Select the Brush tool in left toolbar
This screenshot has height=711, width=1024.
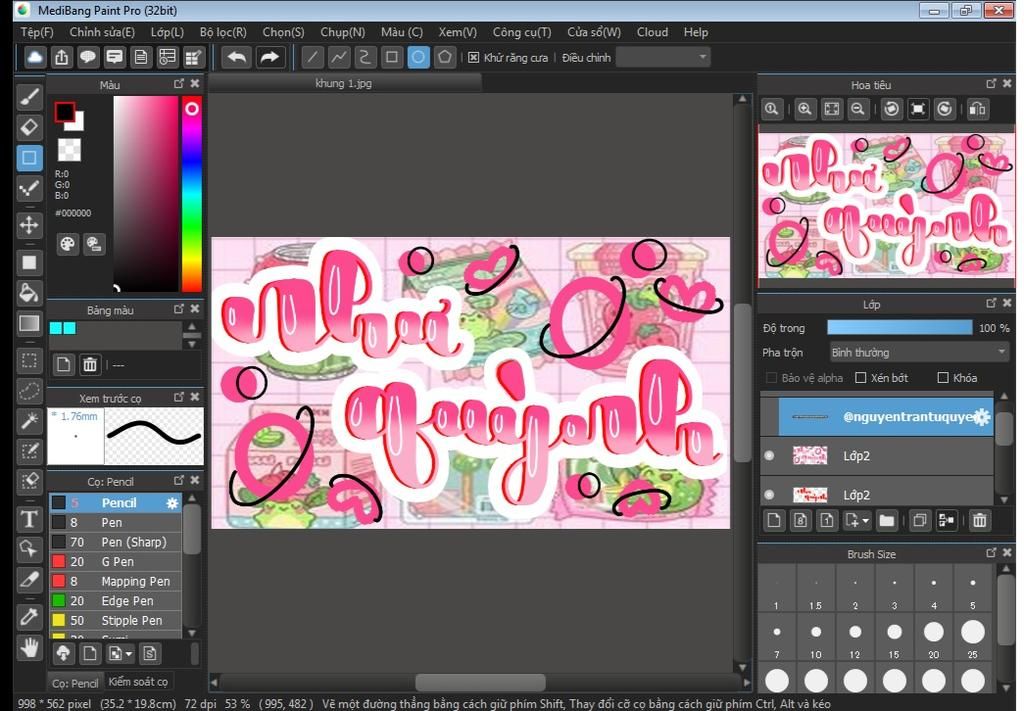[x=29, y=97]
